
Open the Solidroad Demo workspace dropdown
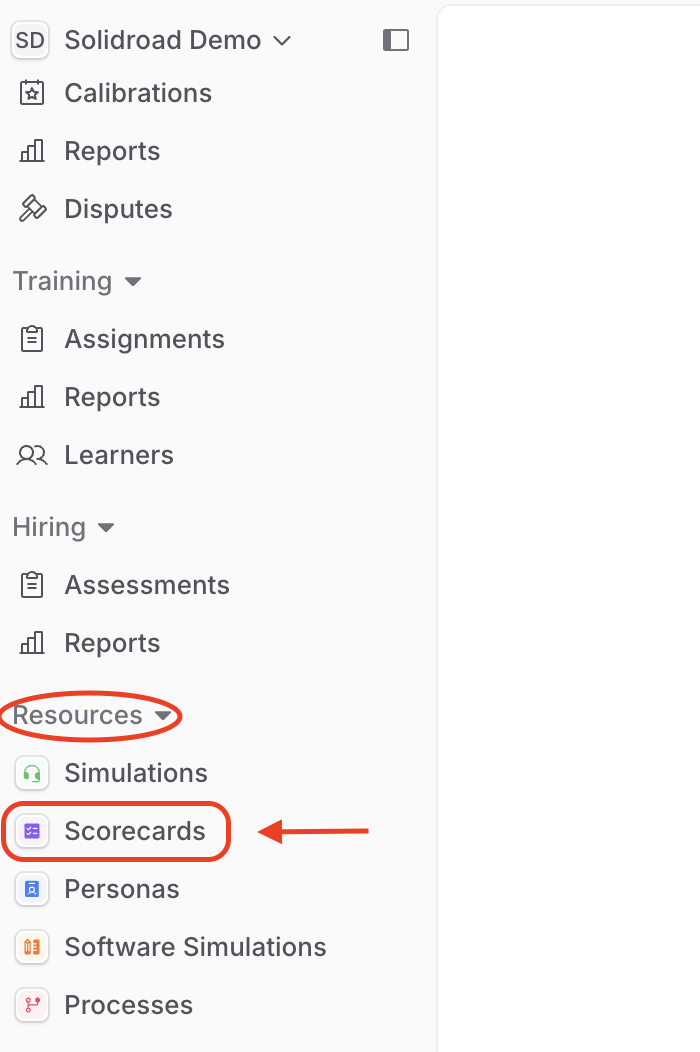tap(178, 40)
